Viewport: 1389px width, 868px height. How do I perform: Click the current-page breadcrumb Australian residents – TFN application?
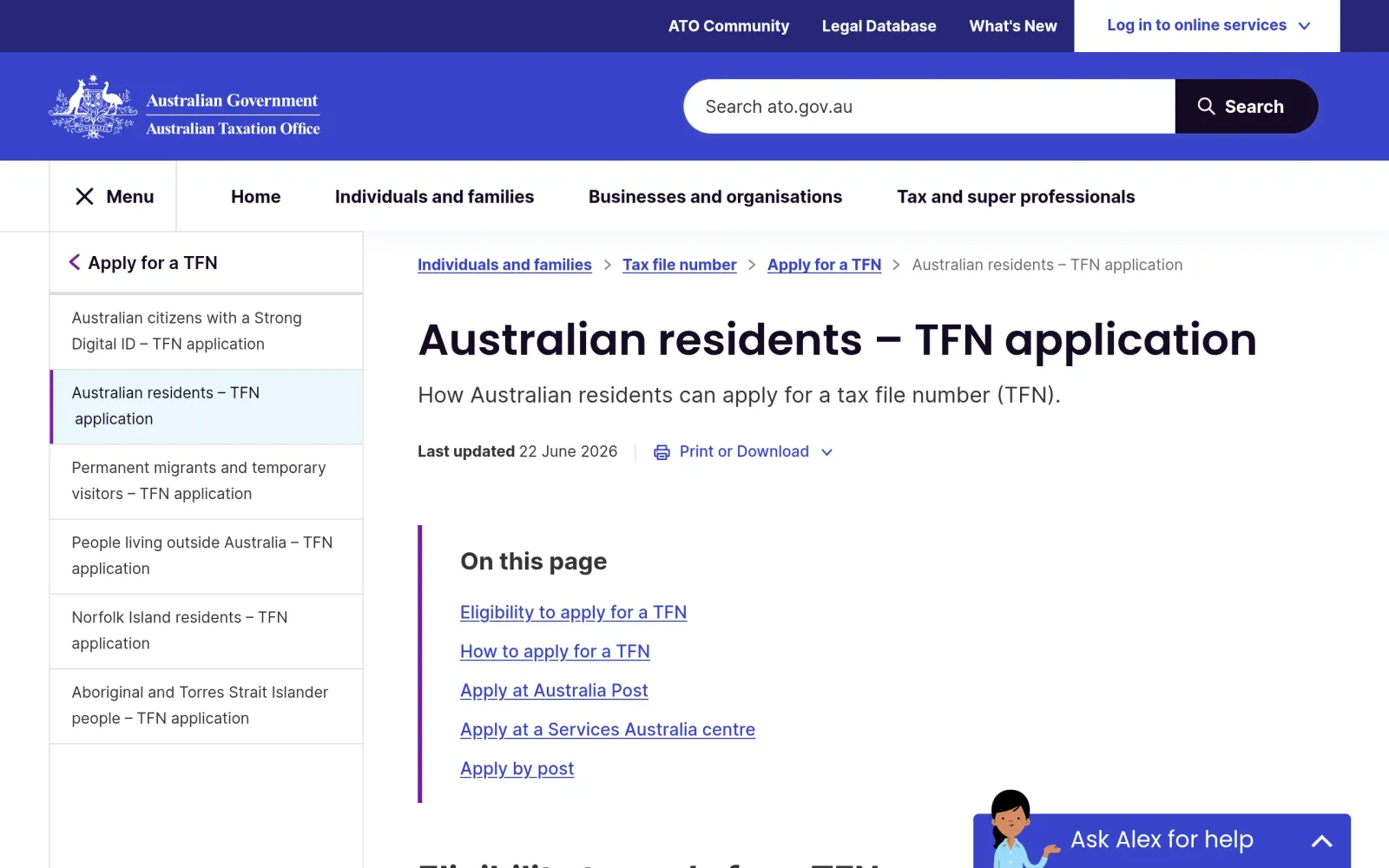point(1047,265)
